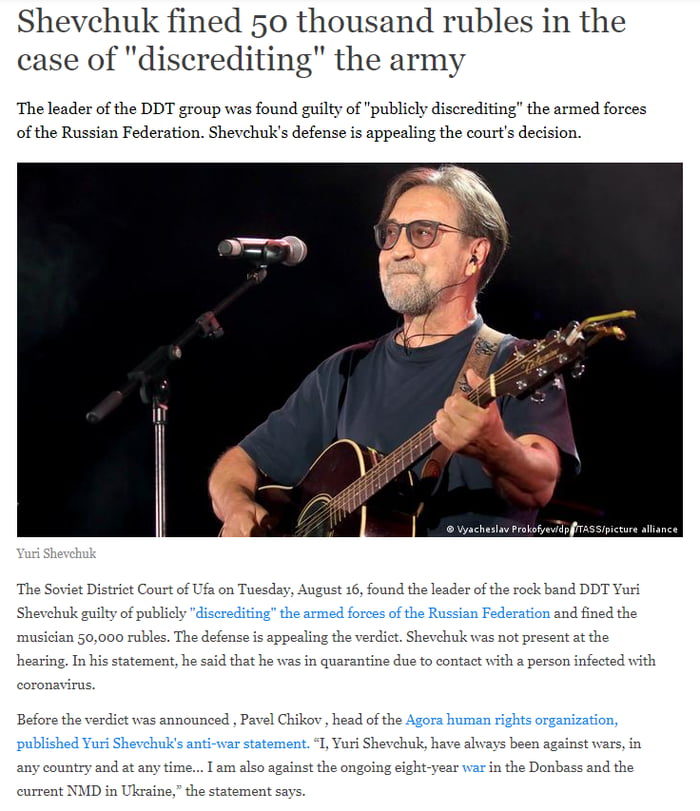Click the microphone stand in the photo
Viewport: 700px width, 811px height.
(x=160, y=400)
